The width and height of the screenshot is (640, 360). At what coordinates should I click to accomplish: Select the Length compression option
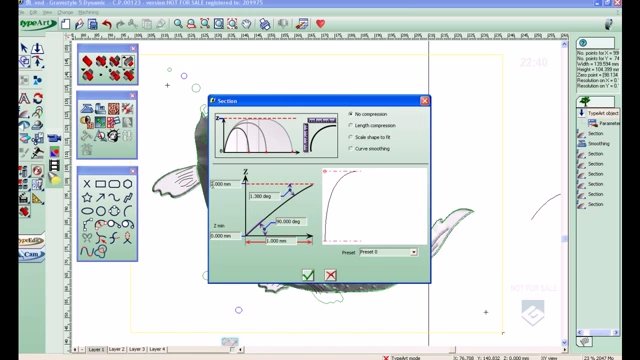coord(372,125)
